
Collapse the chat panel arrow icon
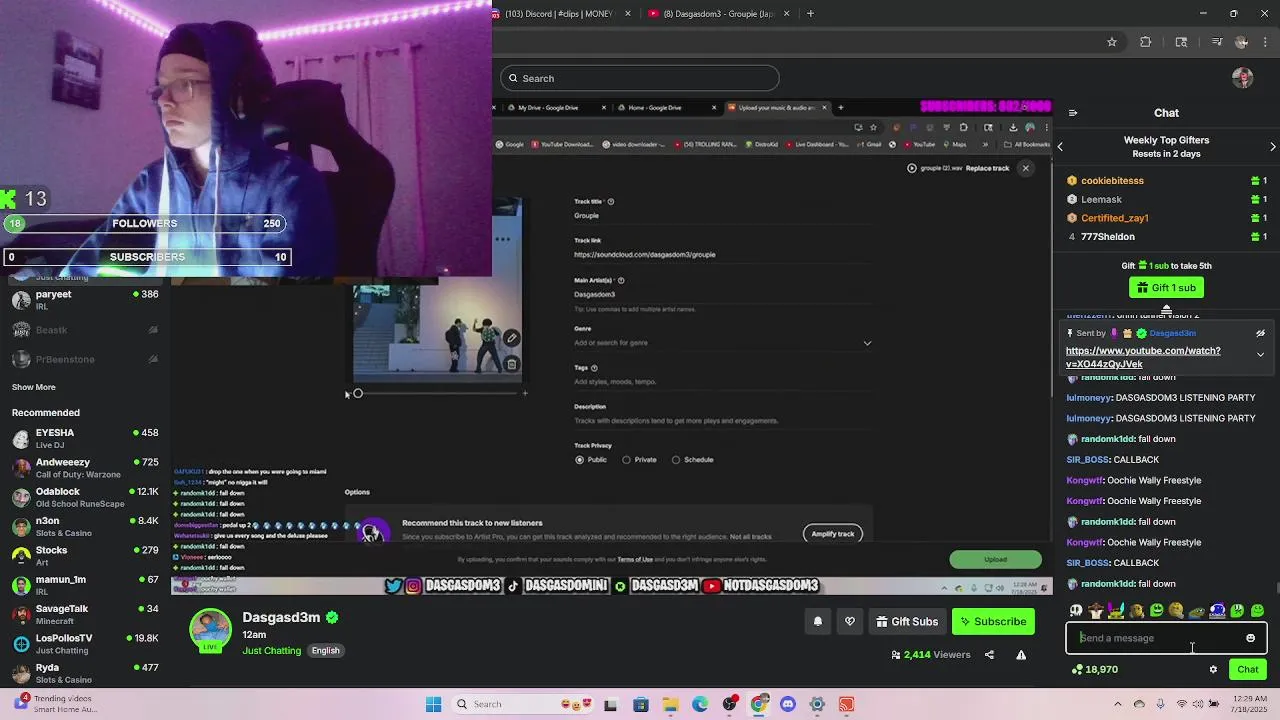(x=1072, y=113)
